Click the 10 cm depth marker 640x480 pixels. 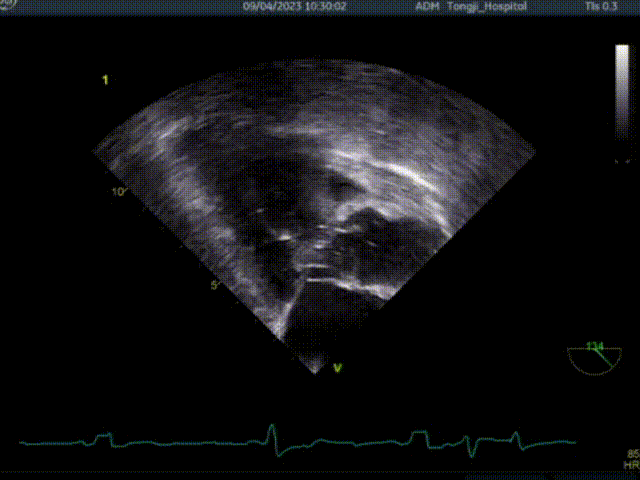tap(118, 192)
